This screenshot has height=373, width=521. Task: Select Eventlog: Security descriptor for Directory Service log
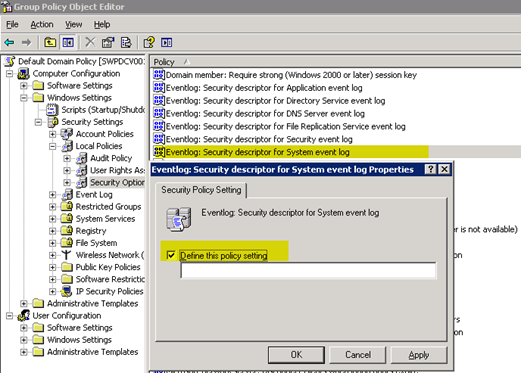(275, 101)
